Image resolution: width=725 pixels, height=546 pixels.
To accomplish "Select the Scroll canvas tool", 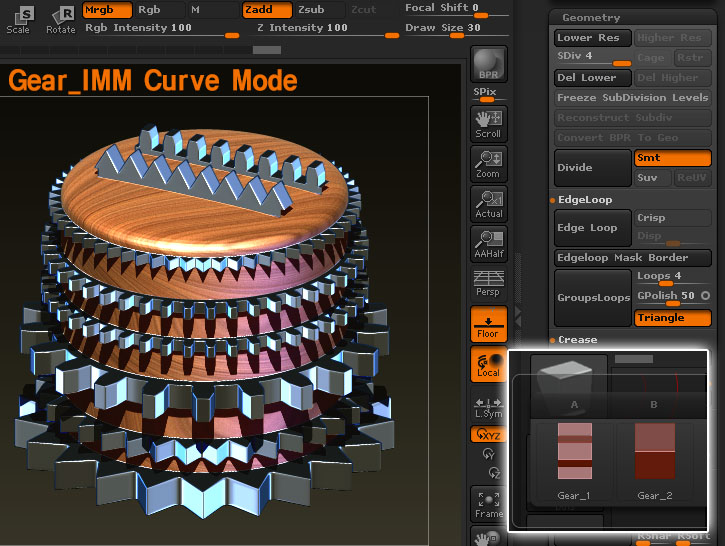I will pyautogui.click(x=488, y=123).
